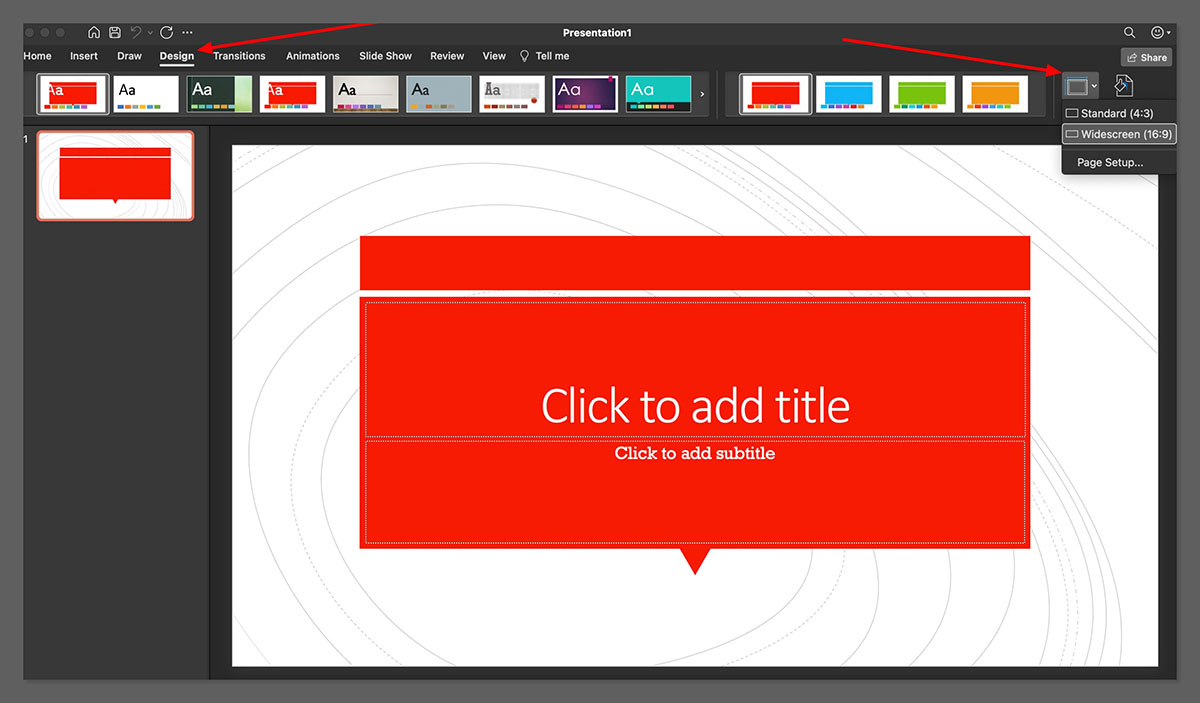Viewport: 1200px width, 703px height.
Task: Switch to the Transitions tab
Action: coord(239,56)
